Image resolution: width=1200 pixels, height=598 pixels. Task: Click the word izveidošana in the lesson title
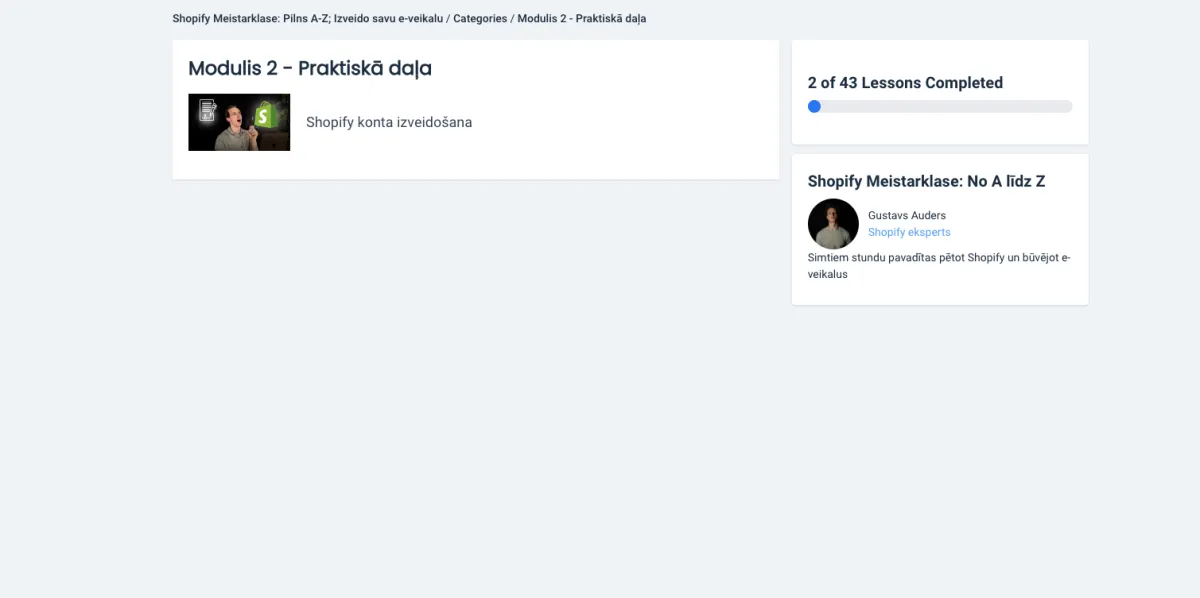coord(433,122)
